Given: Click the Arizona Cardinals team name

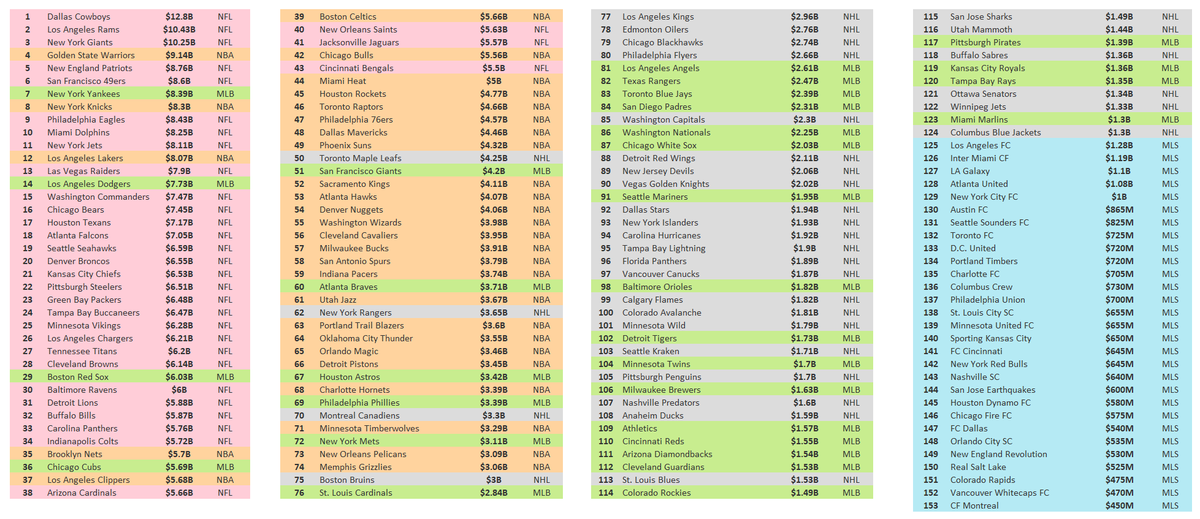Looking at the screenshot, I should coord(83,492).
